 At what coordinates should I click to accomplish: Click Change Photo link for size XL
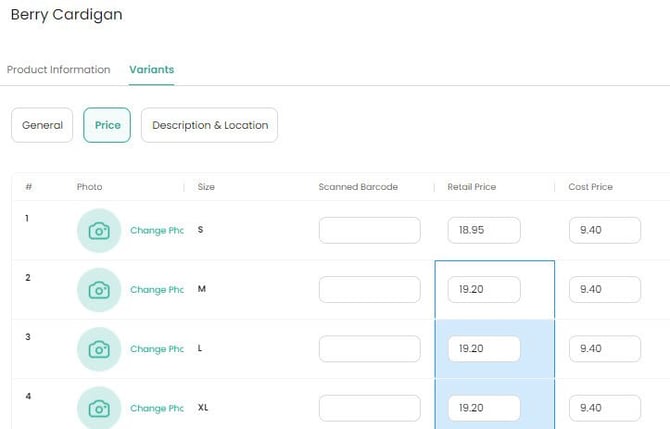(x=157, y=408)
